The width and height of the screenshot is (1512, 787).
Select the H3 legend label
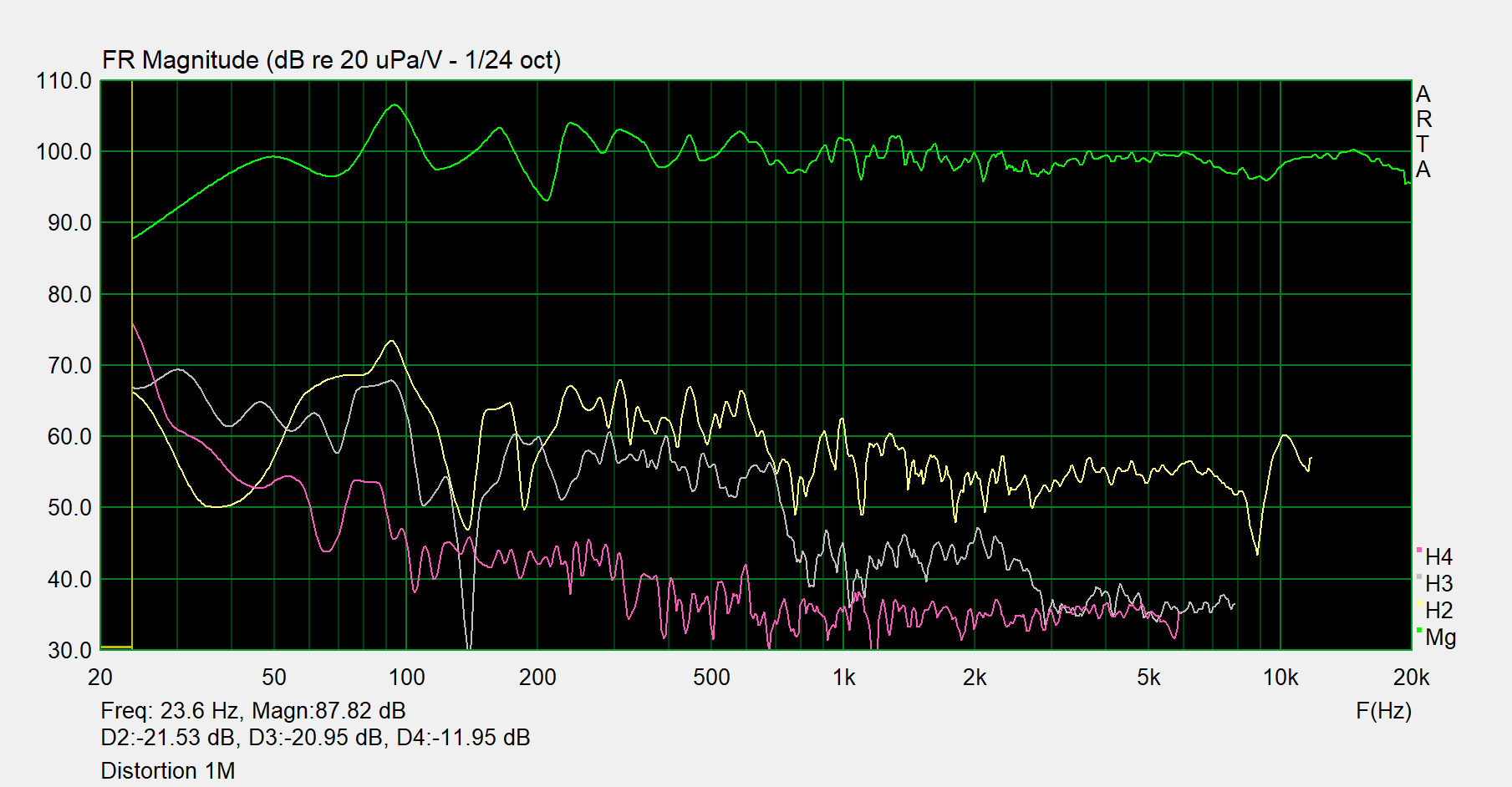pyautogui.click(x=1439, y=584)
